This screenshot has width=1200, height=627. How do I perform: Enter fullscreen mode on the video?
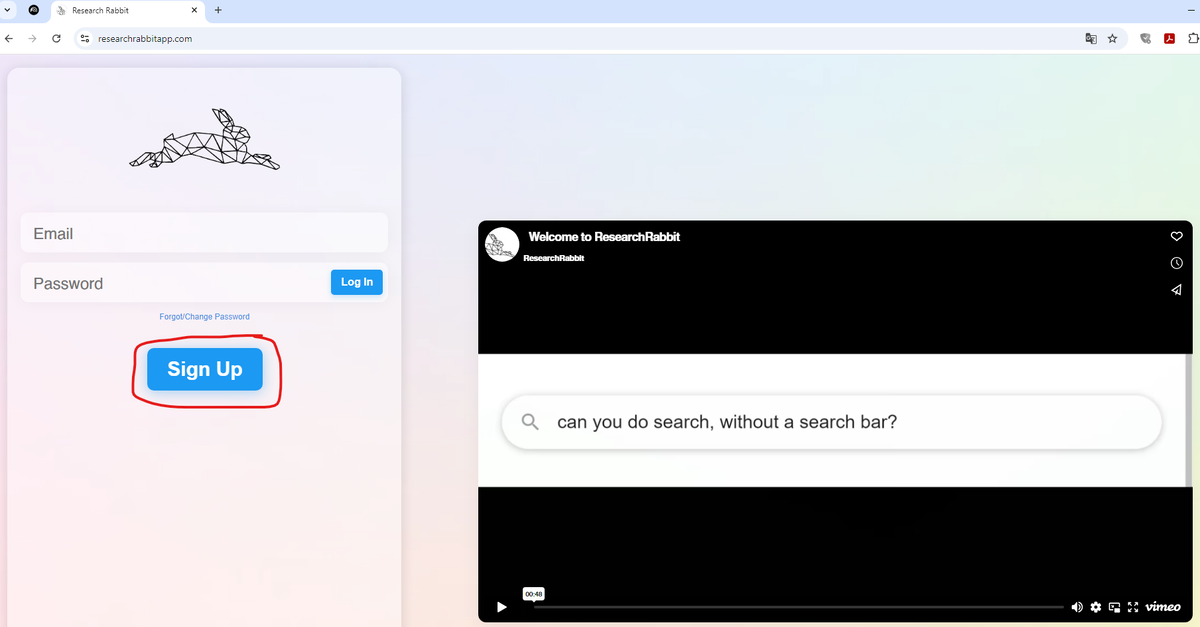point(1133,607)
